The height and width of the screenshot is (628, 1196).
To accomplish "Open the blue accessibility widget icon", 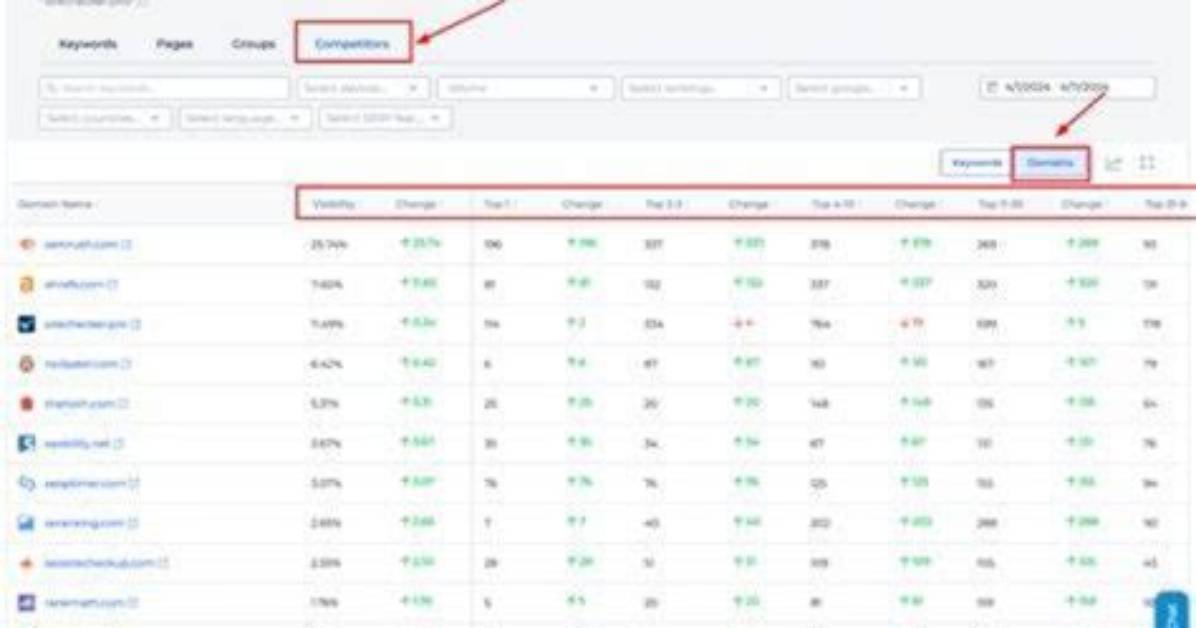I will pyautogui.click(x=1172, y=610).
